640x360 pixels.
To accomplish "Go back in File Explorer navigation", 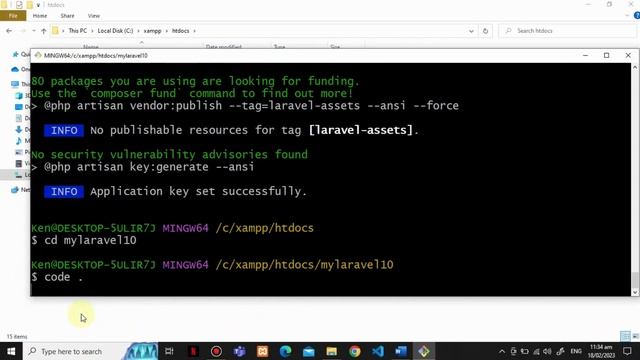I will pyautogui.click(x=9, y=31).
